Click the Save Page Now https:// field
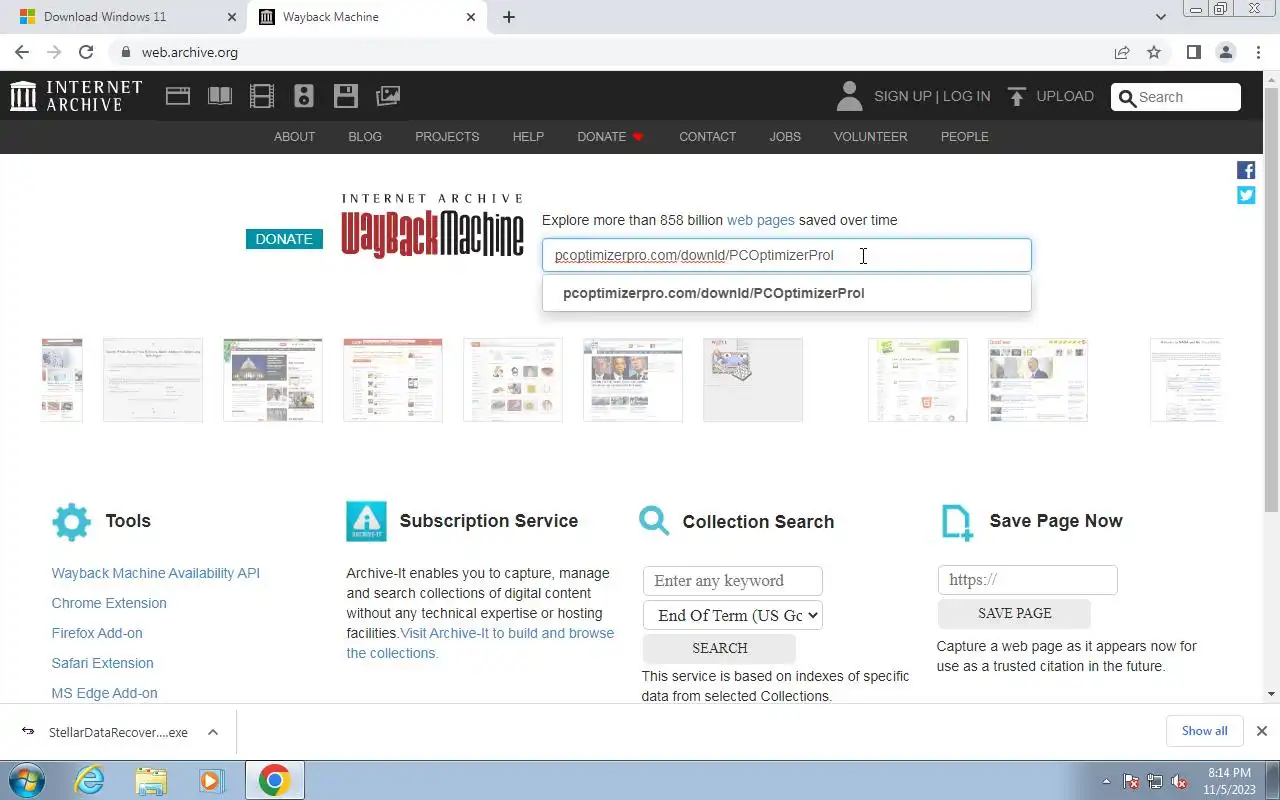This screenshot has width=1280, height=800. coord(1027,580)
